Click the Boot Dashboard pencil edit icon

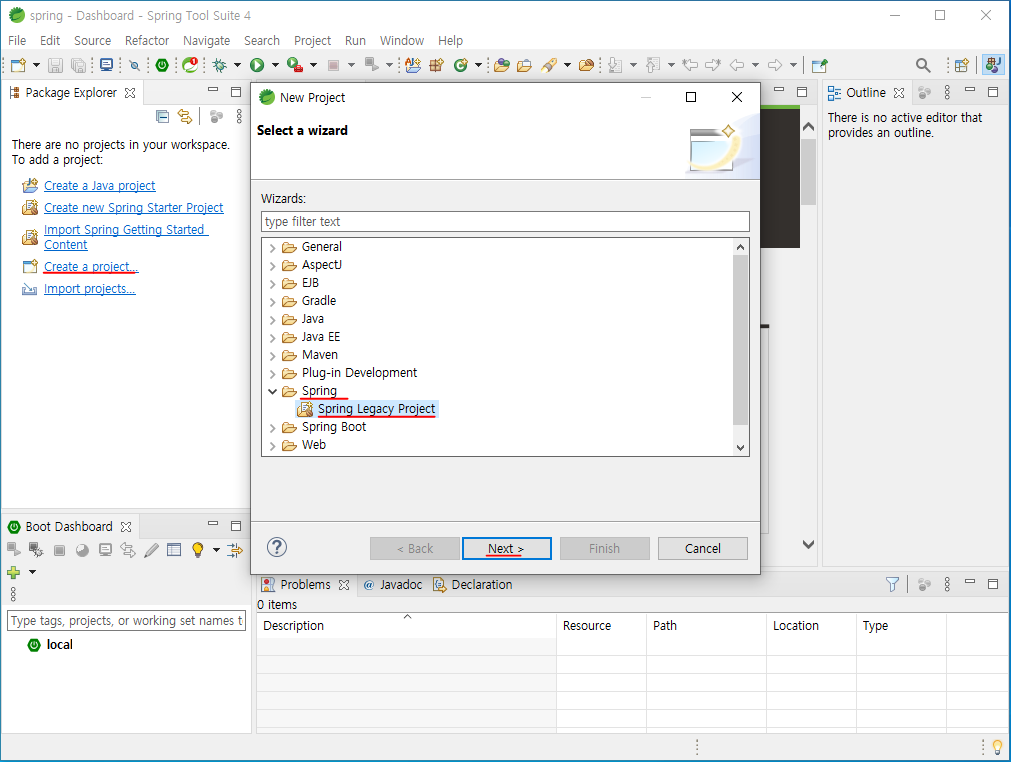152,550
